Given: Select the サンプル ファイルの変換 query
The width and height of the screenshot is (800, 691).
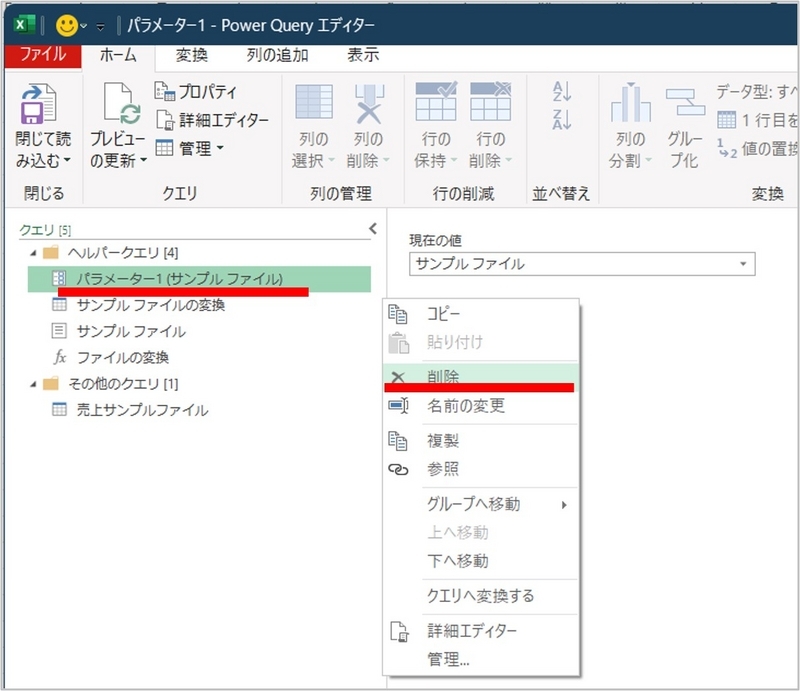Looking at the screenshot, I should (x=151, y=305).
